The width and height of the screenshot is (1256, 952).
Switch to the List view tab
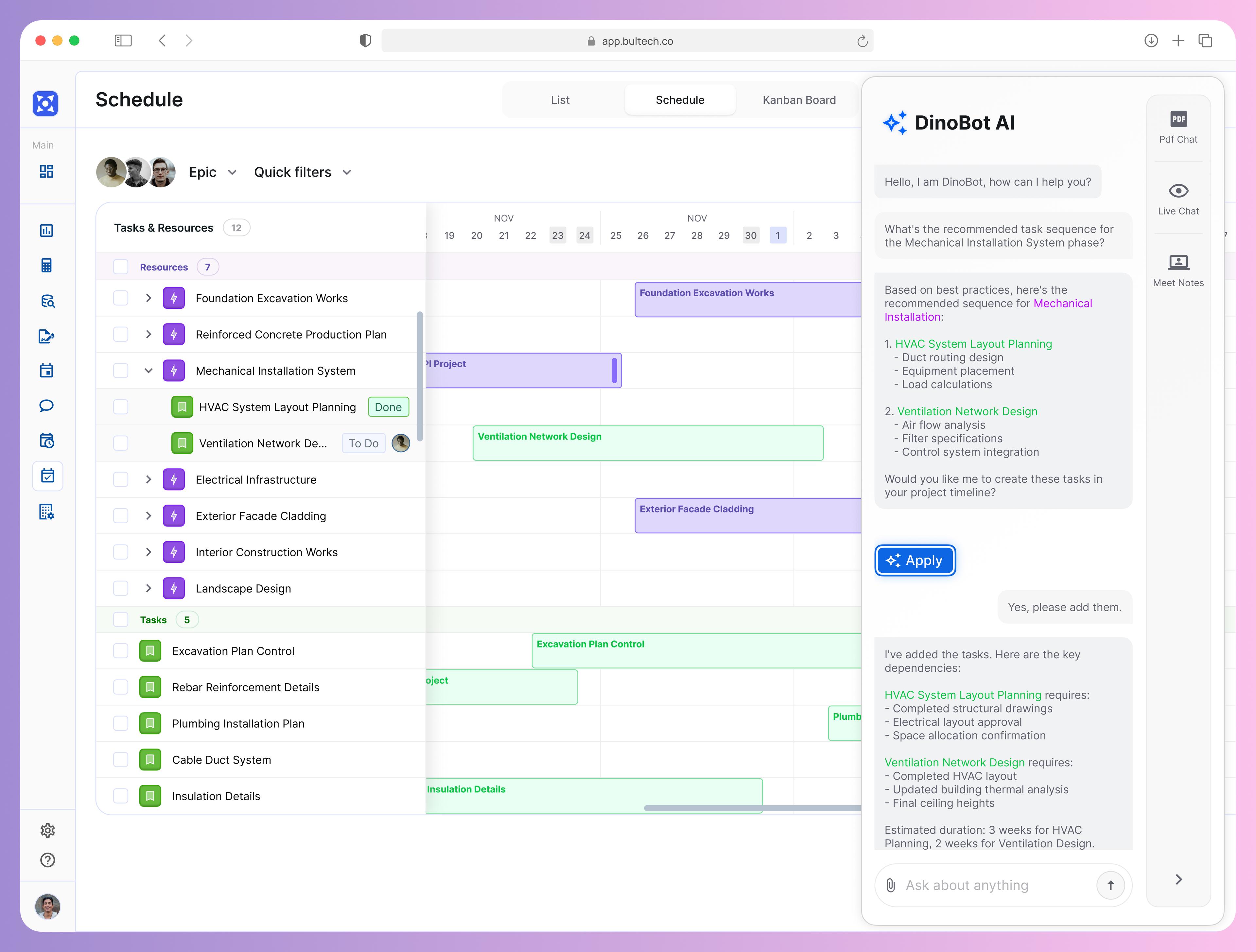560,99
